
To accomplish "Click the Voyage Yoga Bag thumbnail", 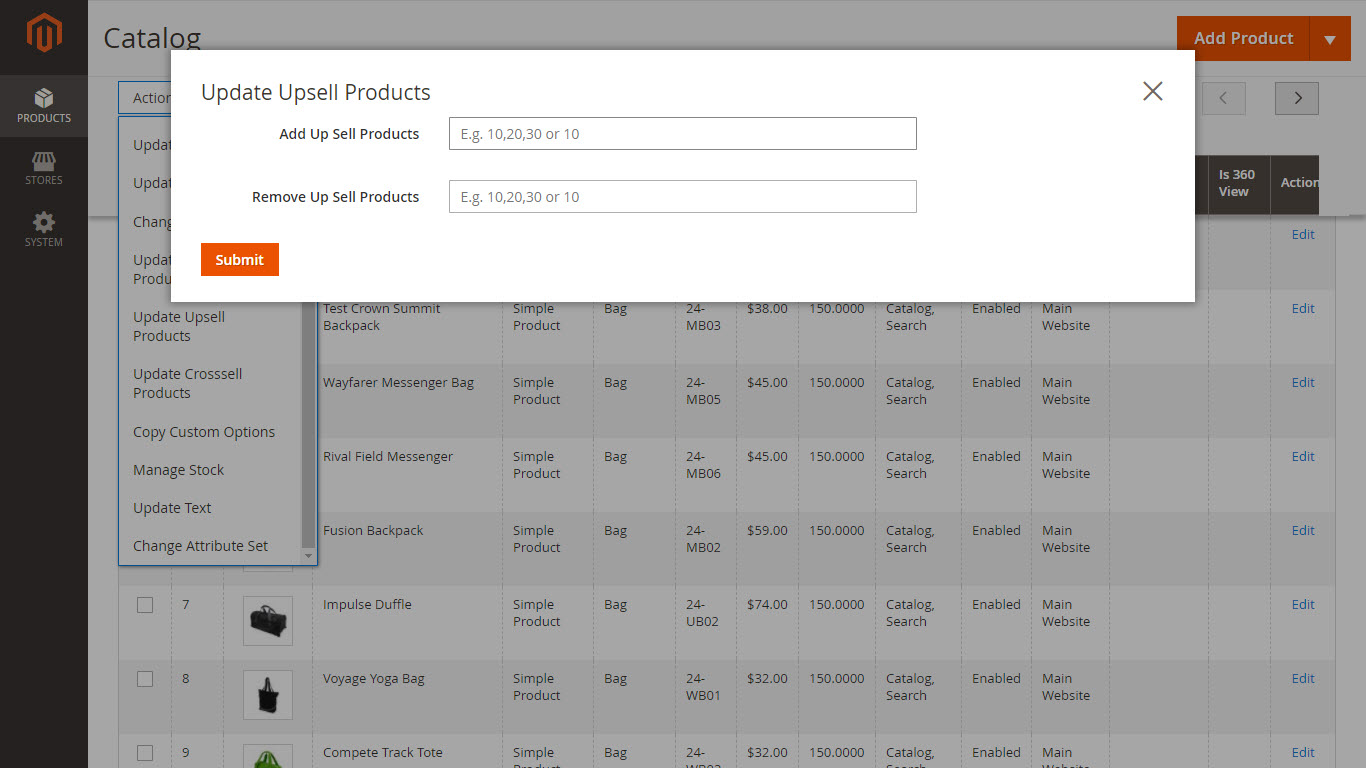I will pyautogui.click(x=268, y=695).
